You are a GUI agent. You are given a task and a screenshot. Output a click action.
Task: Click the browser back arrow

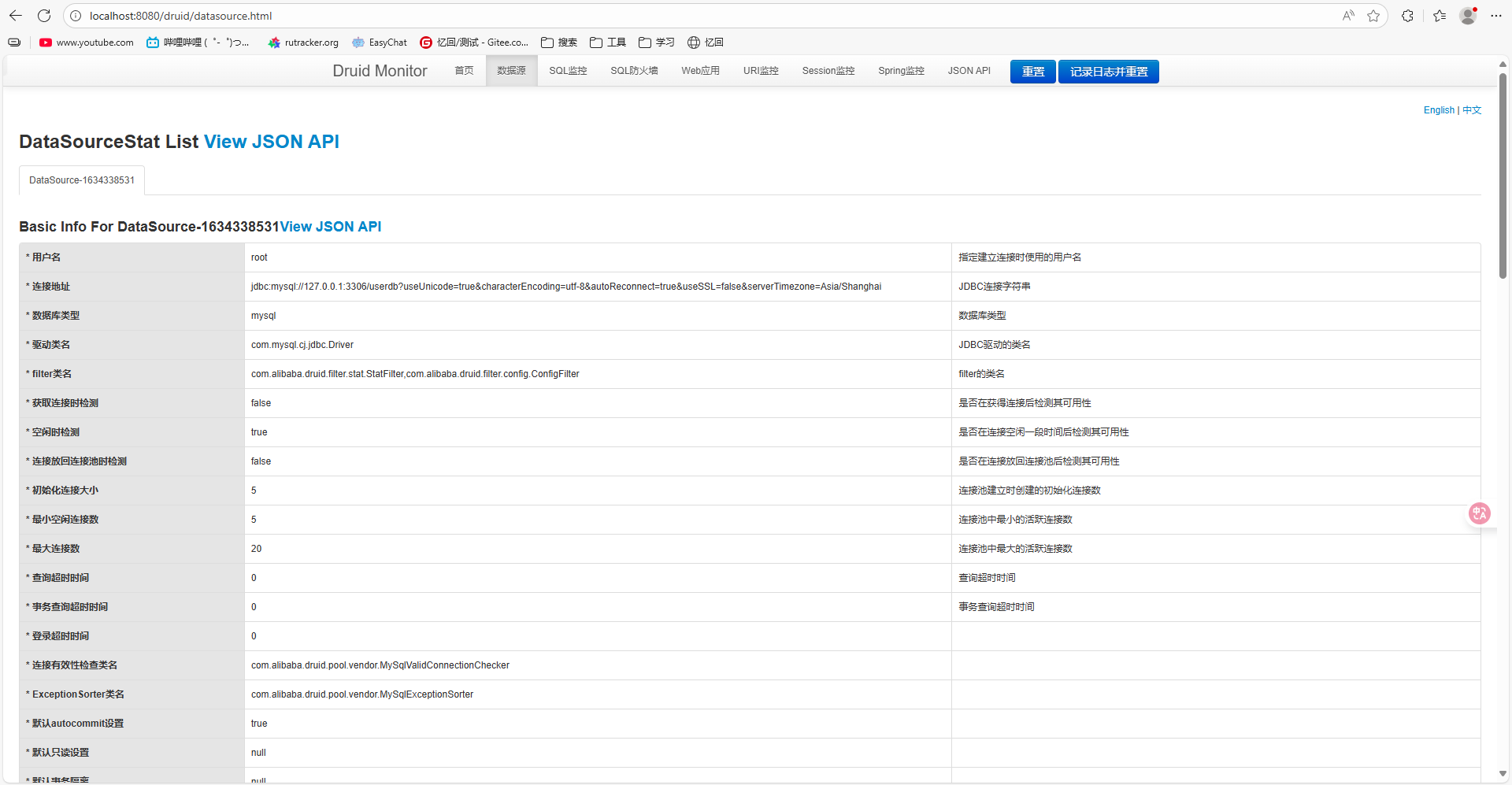16,16
